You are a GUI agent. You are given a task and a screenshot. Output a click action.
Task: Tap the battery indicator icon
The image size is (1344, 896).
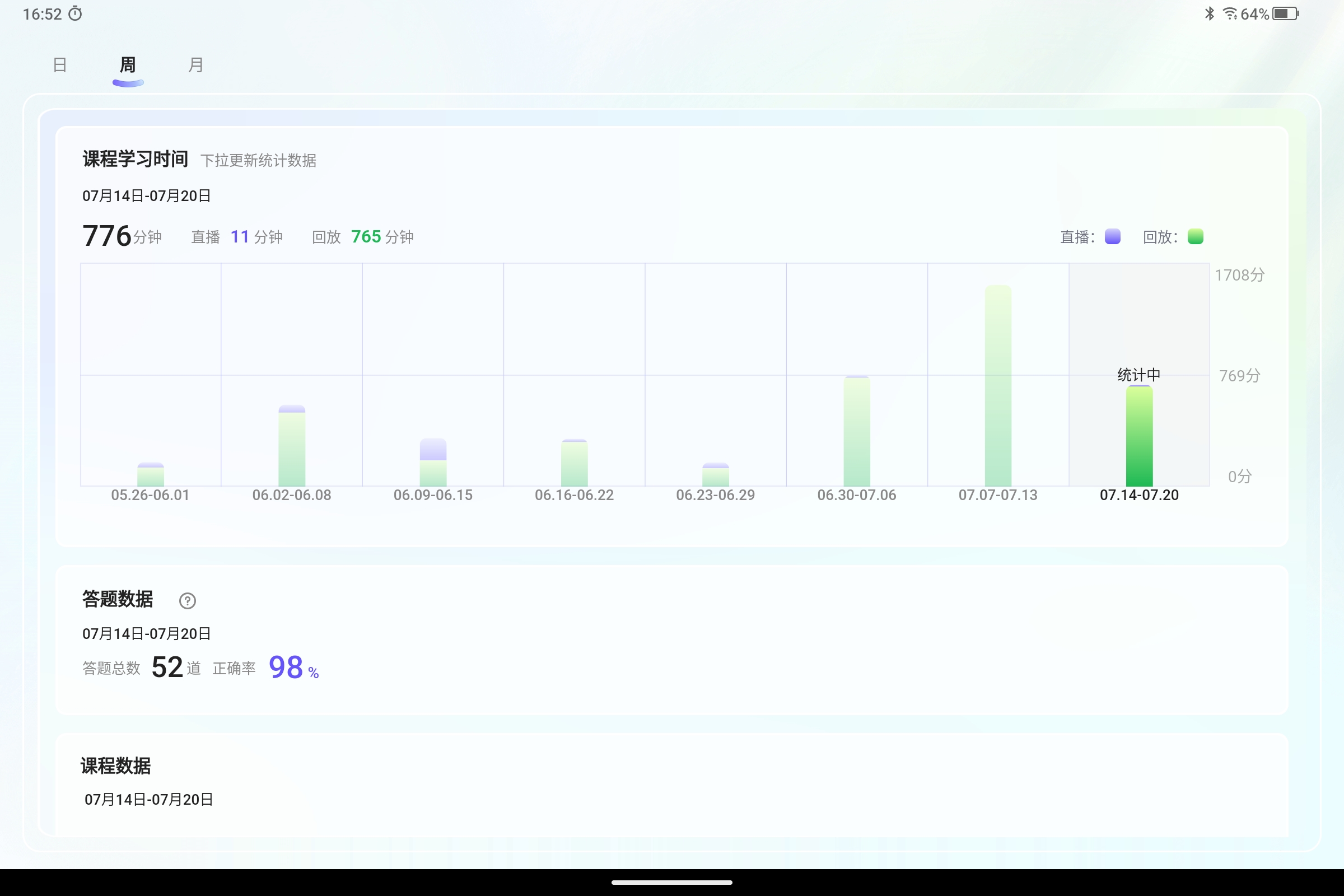tap(1286, 13)
